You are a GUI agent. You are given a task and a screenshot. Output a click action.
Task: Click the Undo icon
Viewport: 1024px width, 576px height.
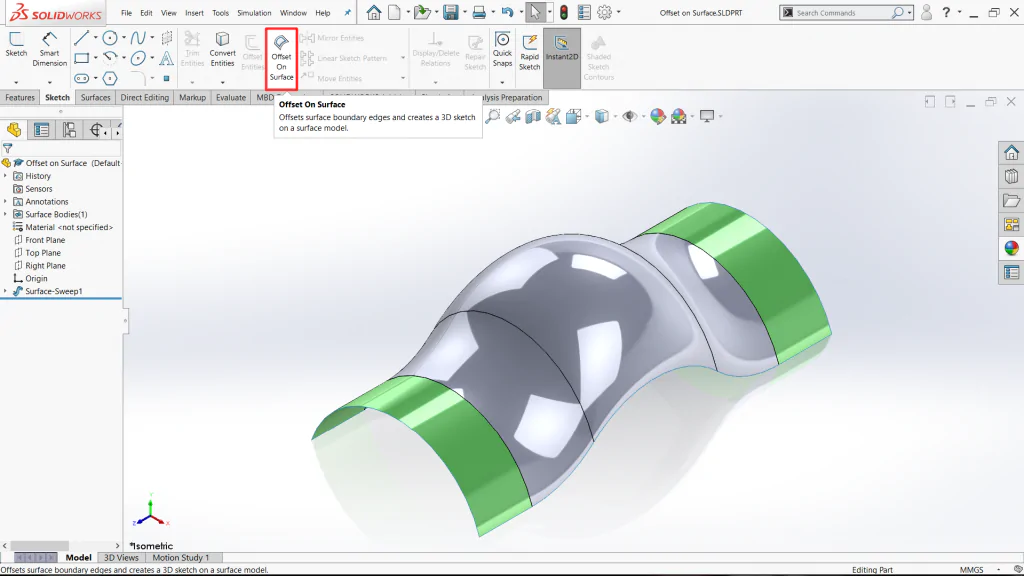507,12
